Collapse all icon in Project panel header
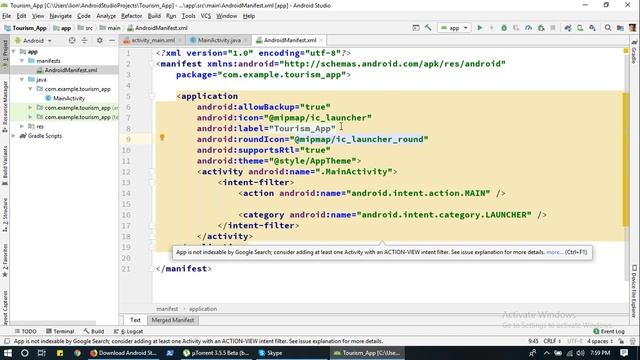Viewport: 640px width, 360px height. click(84, 40)
